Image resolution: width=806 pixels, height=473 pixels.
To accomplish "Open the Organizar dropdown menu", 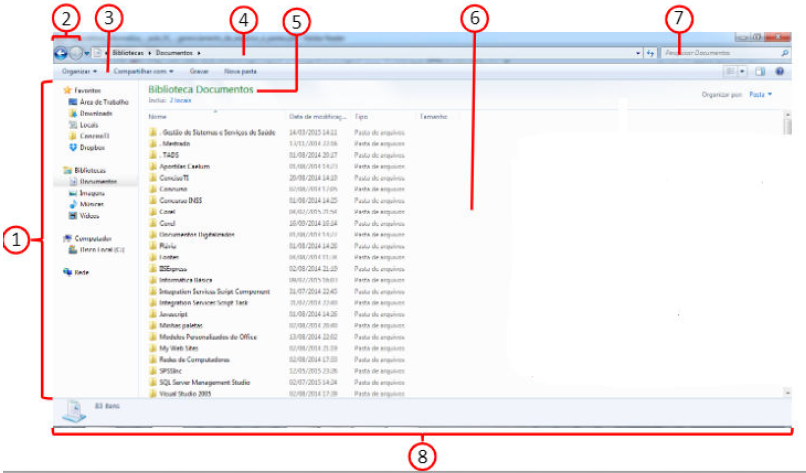I will 79,72.
